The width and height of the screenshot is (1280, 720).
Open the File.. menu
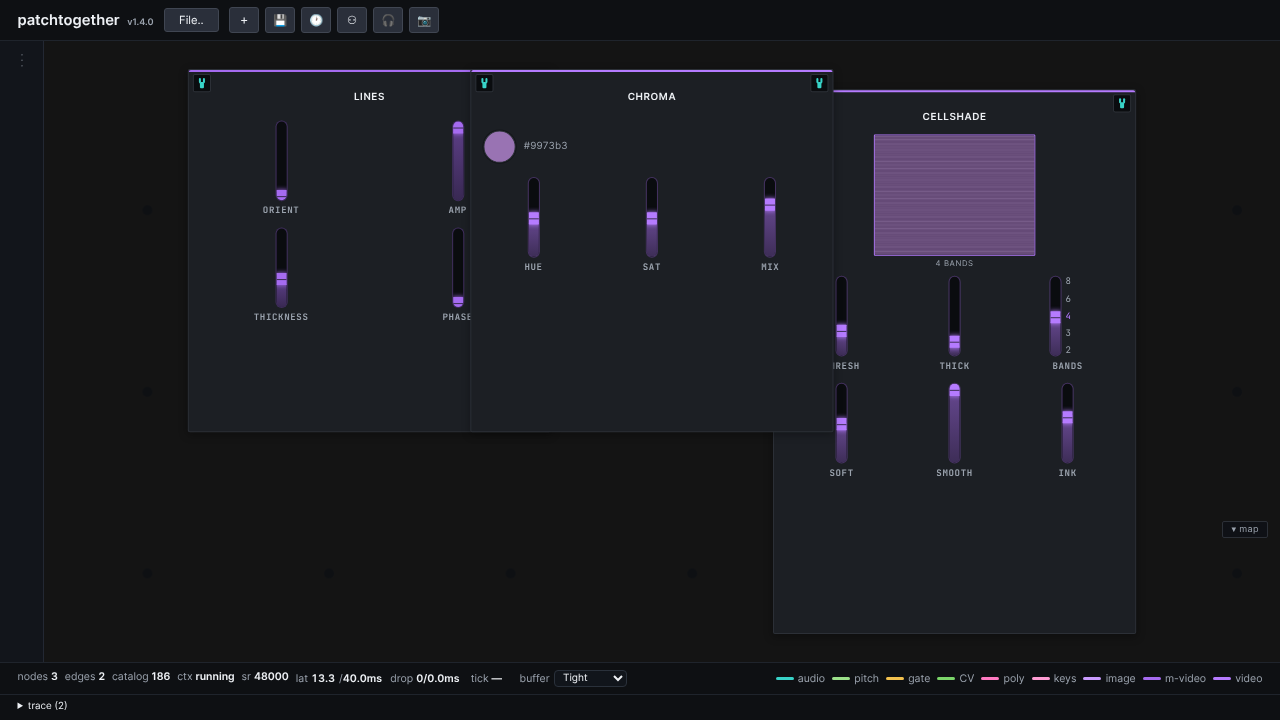[191, 20]
